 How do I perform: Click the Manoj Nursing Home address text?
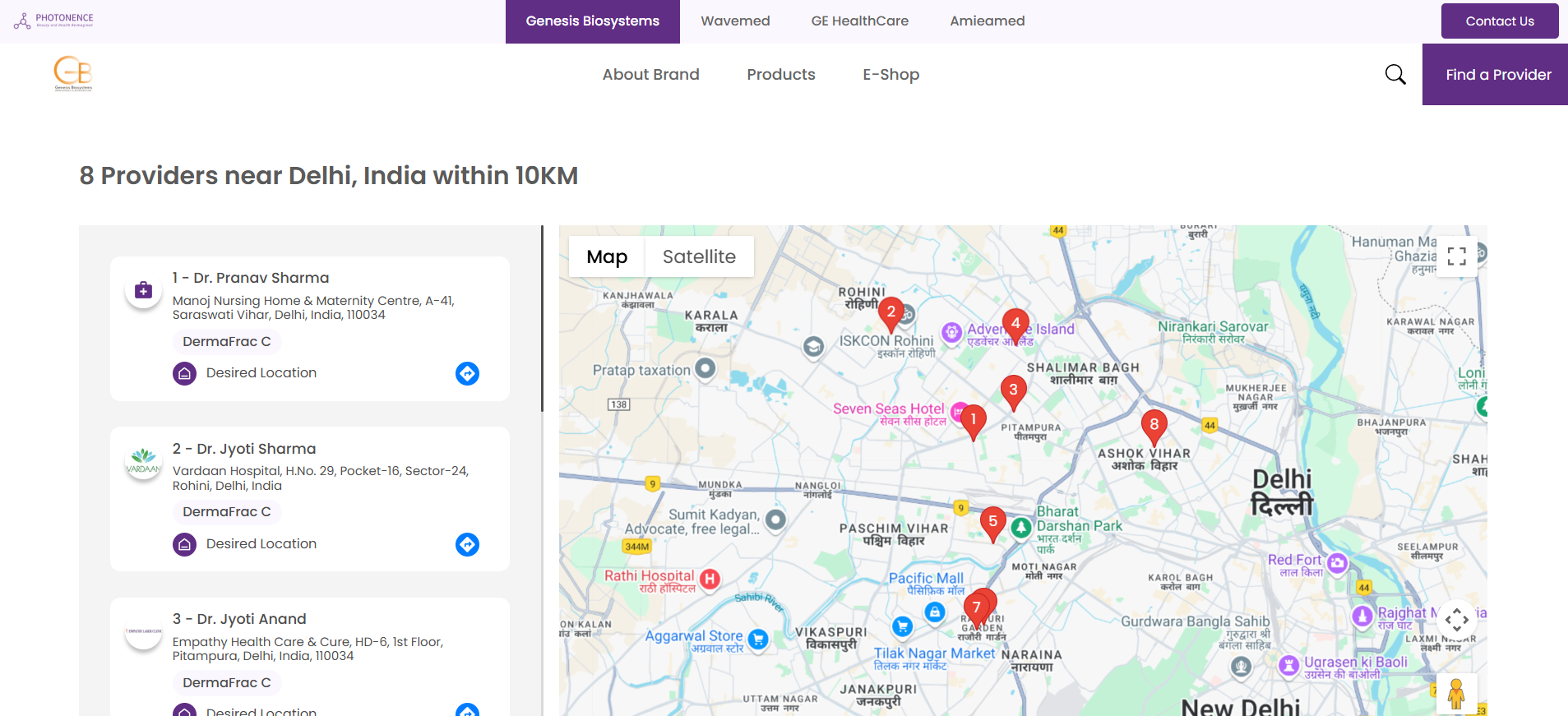(313, 308)
